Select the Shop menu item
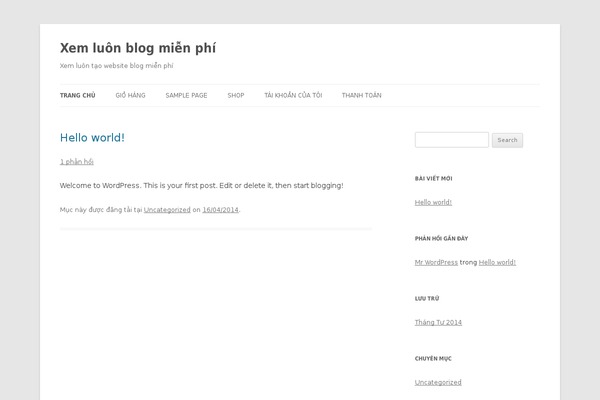600x400 pixels. click(x=236, y=95)
